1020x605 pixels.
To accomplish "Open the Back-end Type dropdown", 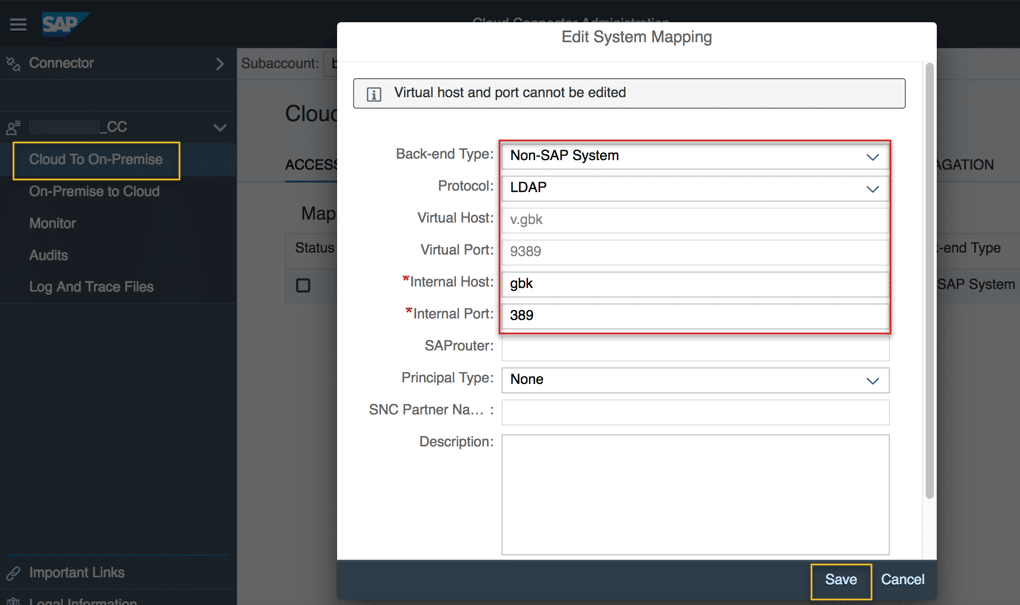I will [872, 156].
